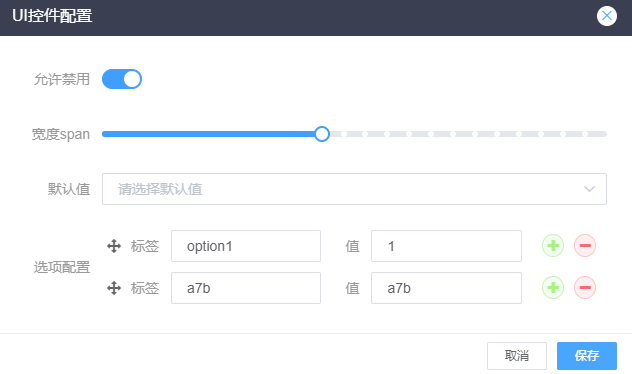Click the value field containing 1

[x=446, y=246]
